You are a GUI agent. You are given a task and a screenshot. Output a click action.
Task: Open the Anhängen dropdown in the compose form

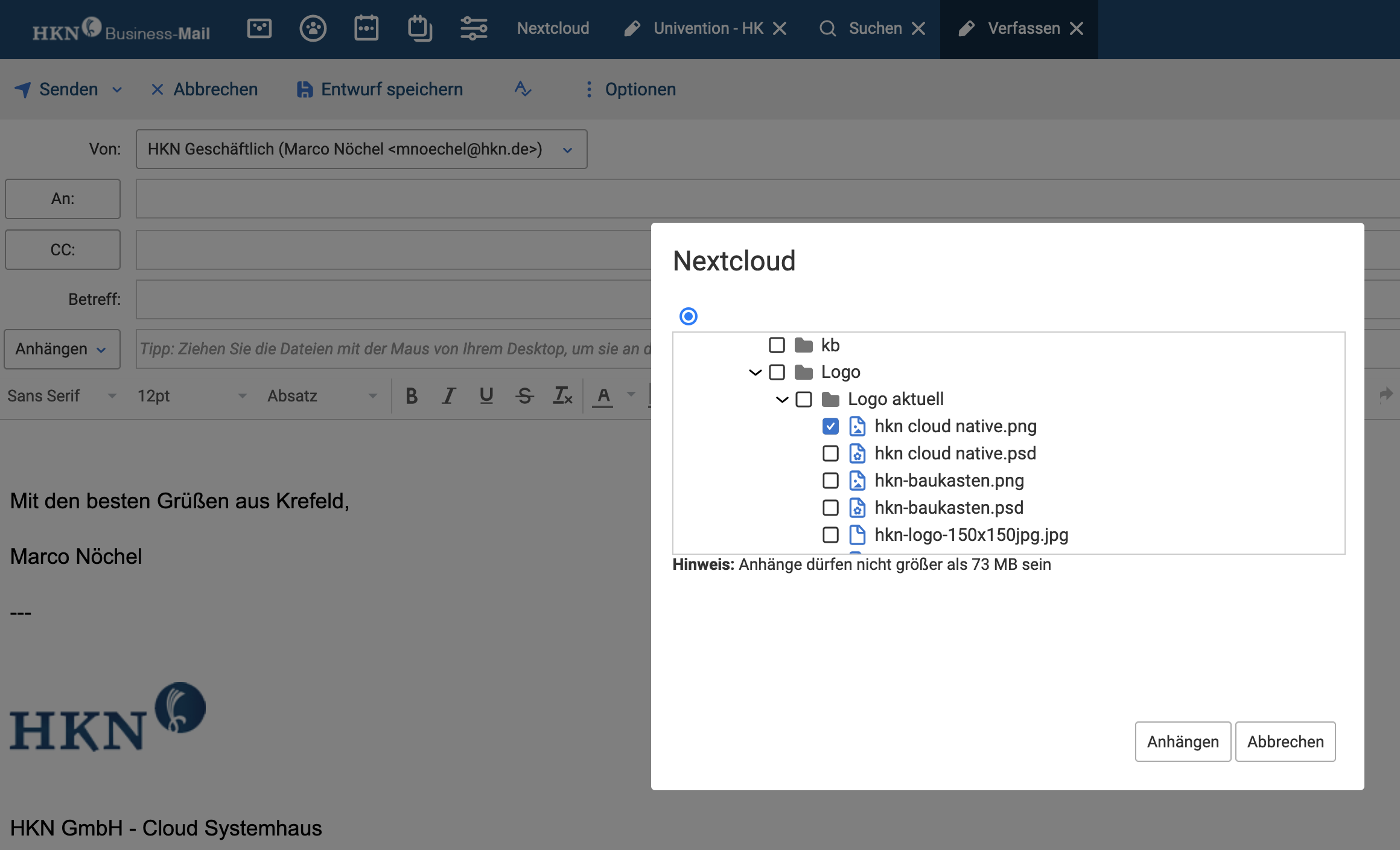click(x=62, y=349)
